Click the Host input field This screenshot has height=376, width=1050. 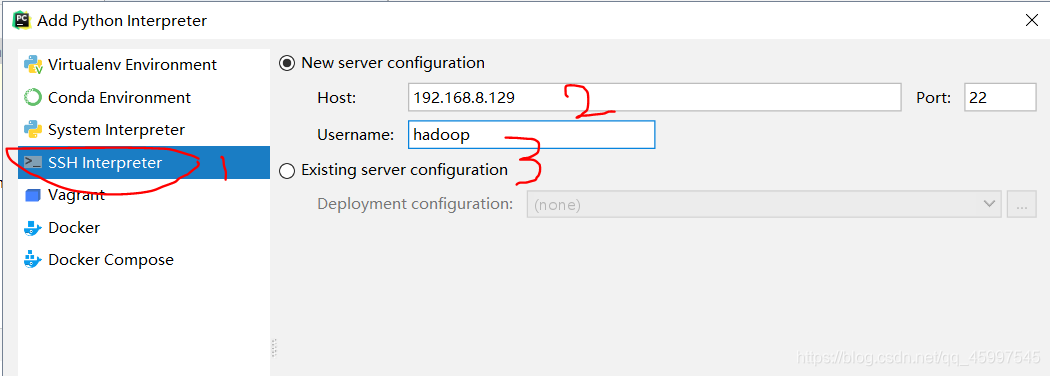coord(654,97)
